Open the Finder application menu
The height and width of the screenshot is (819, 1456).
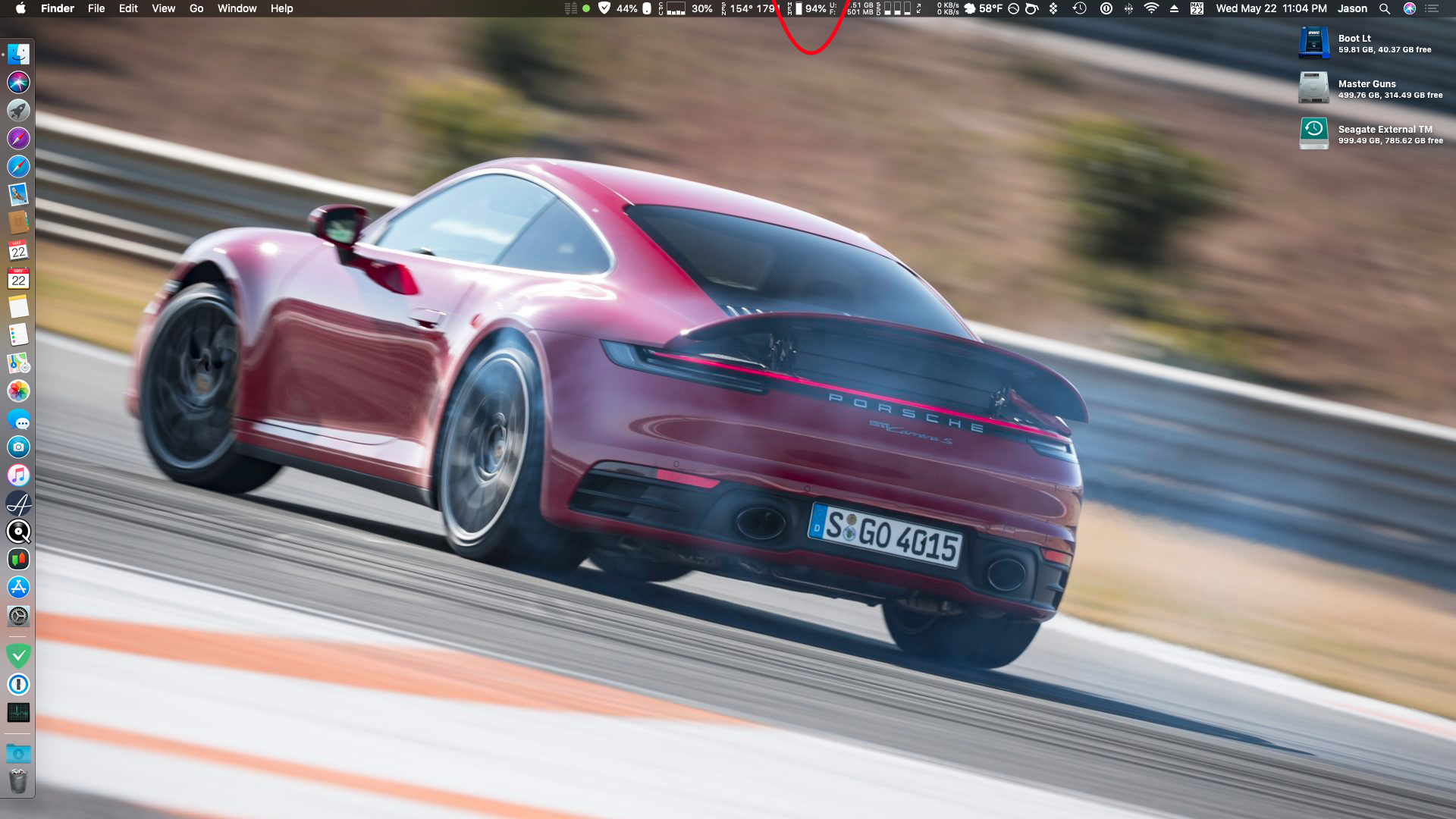(58, 8)
